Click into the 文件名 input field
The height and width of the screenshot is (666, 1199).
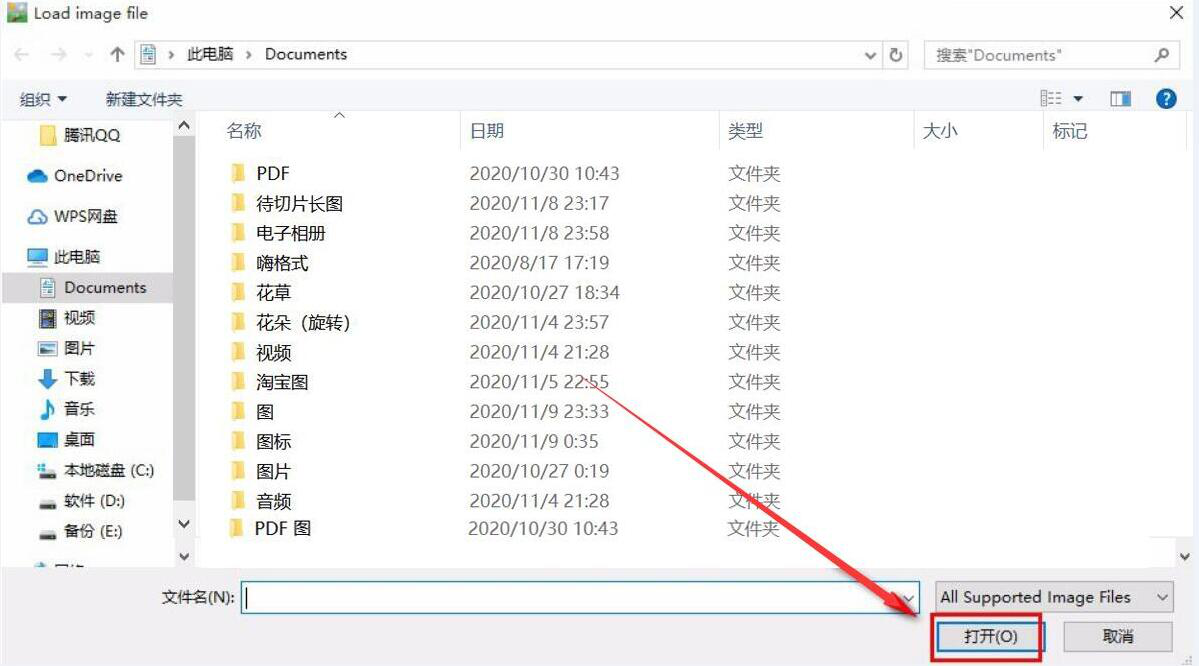(x=580, y=597)
